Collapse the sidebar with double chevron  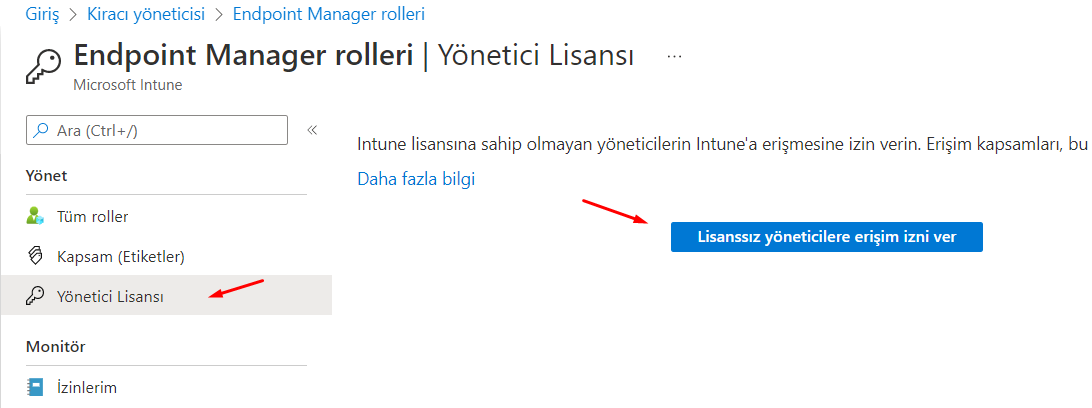[312, 130]
